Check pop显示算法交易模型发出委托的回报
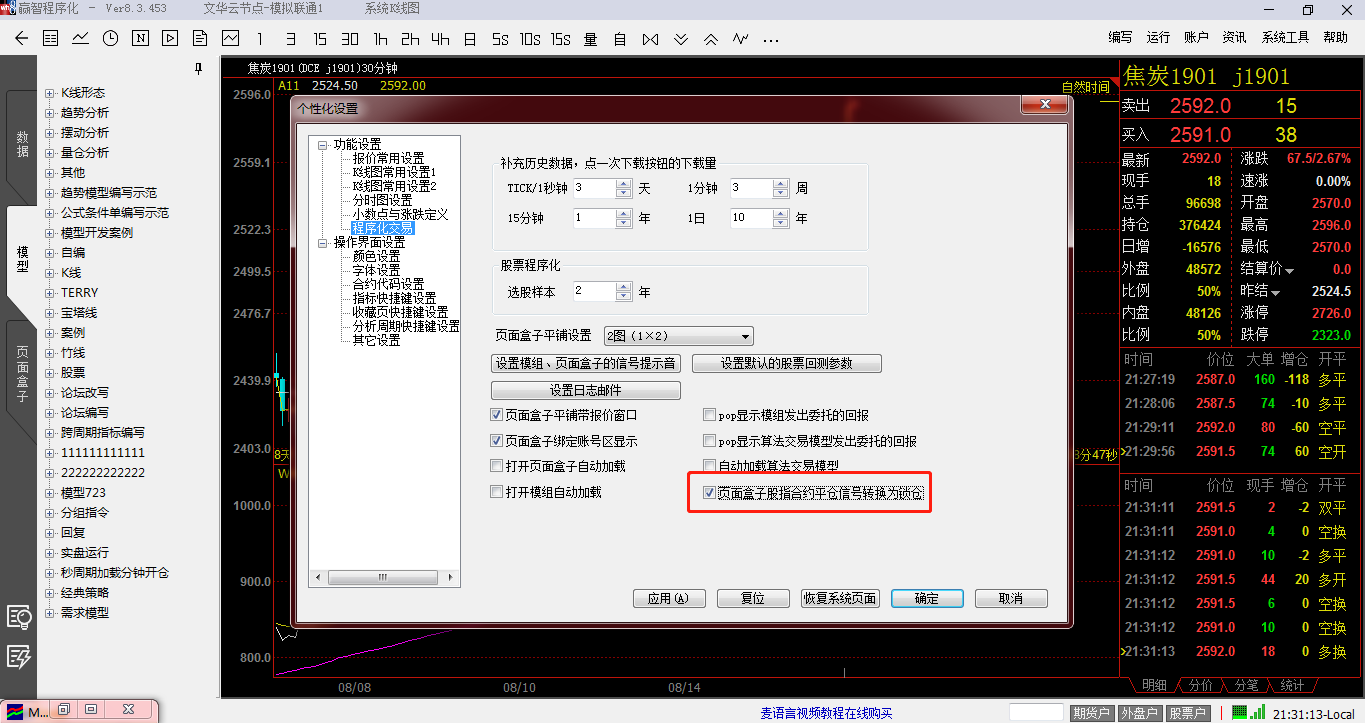The height and width of the screenshot is (723, 1365). pyautogui.click(x=710, y=441)
